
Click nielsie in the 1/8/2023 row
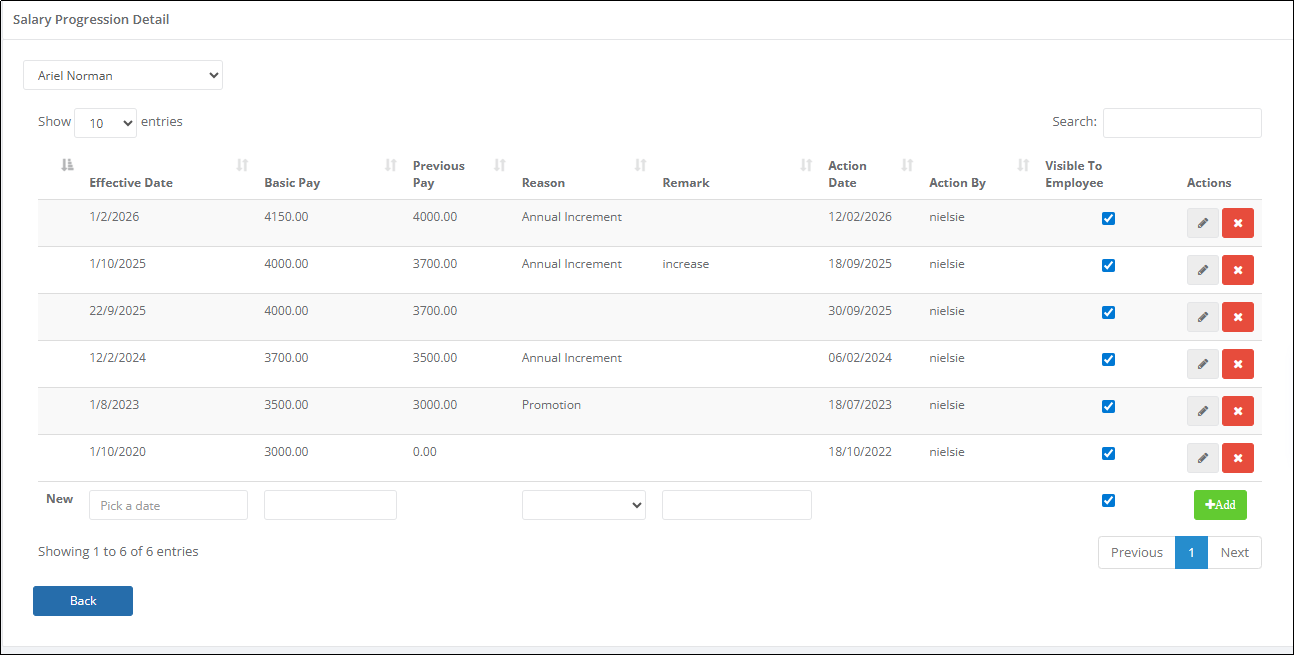coord(947,405)
